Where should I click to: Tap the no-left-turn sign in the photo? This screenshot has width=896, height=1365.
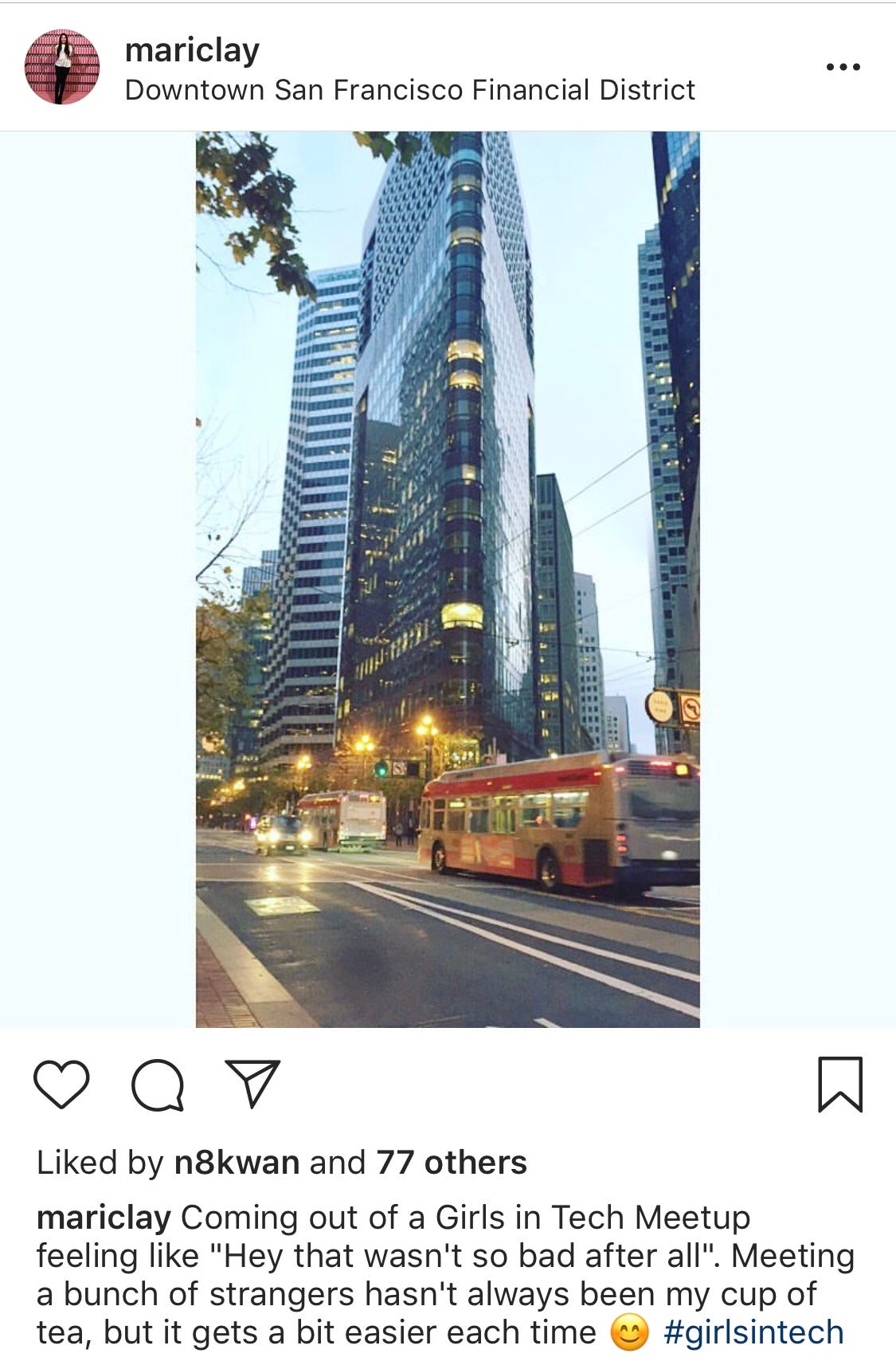(x=689, y=708)
